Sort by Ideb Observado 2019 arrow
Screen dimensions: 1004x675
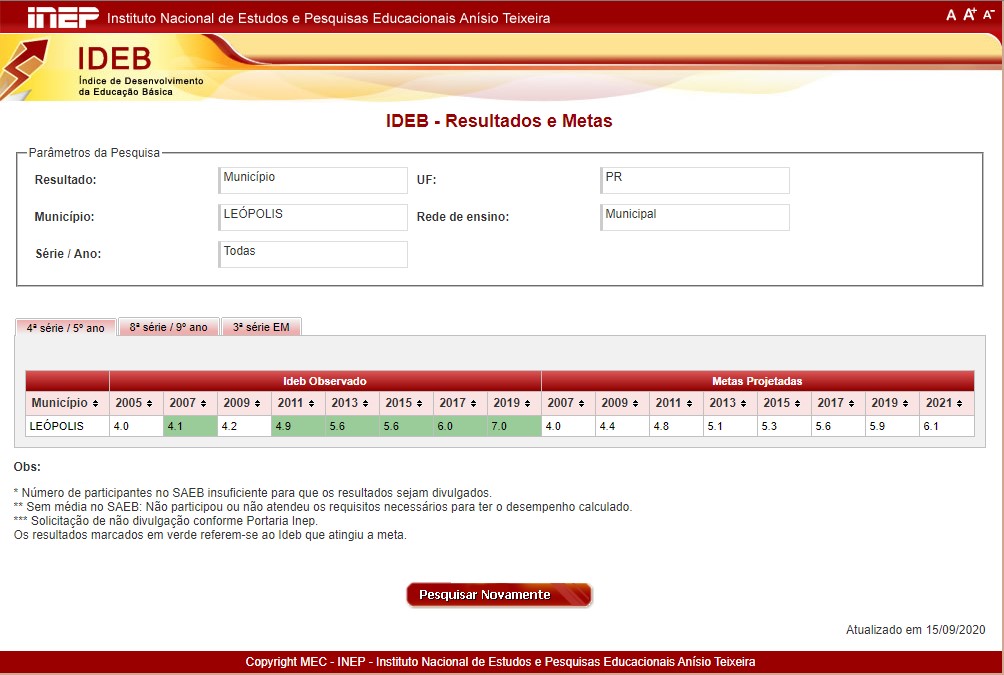pyautogui.click(x=527, y=403)
